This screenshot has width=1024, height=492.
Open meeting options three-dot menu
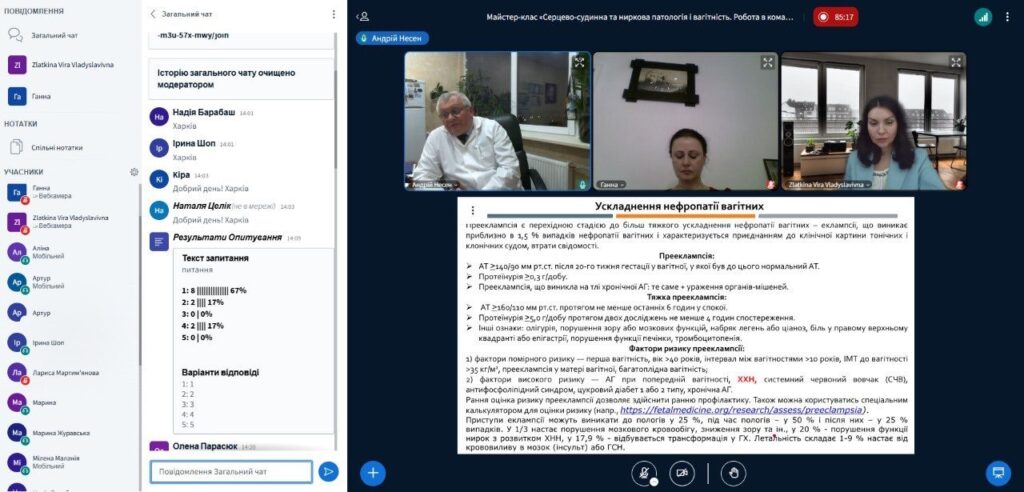(1008, 17)
